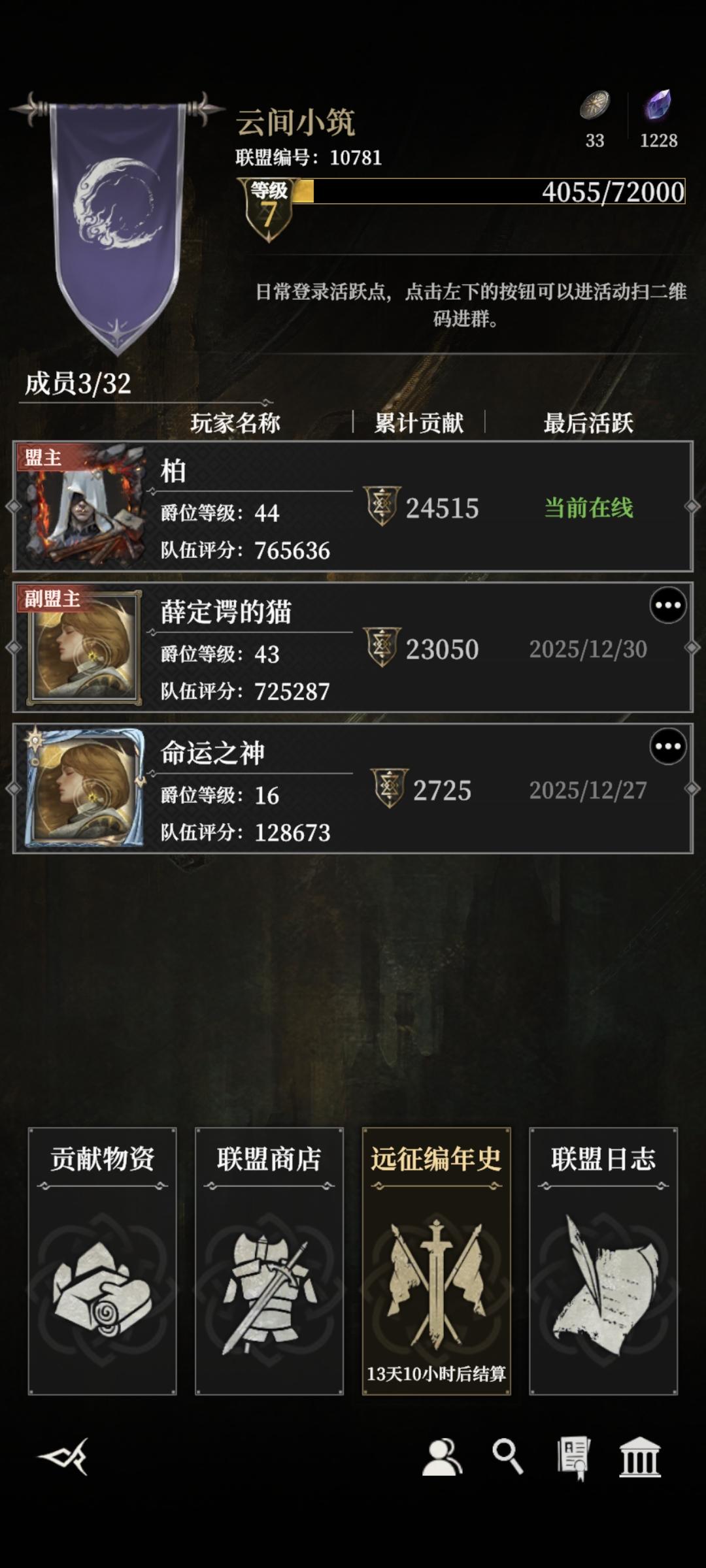Tap the back arrow icon
This screenshot has height=1568, width=706.
(63, 1456)
